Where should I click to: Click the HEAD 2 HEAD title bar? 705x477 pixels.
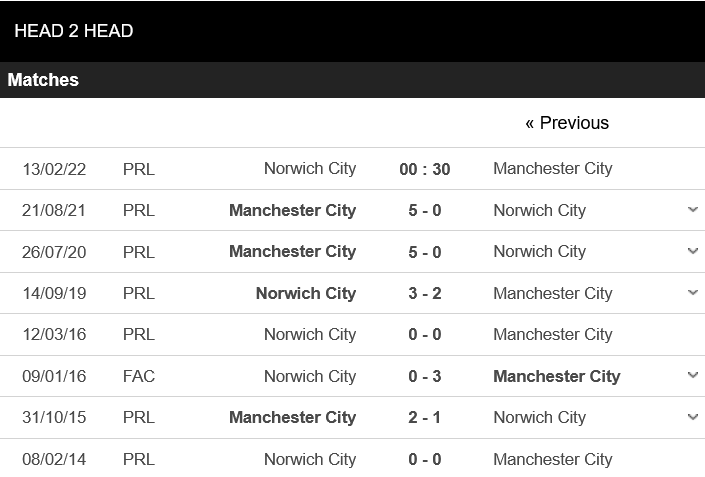coord(74,31)
